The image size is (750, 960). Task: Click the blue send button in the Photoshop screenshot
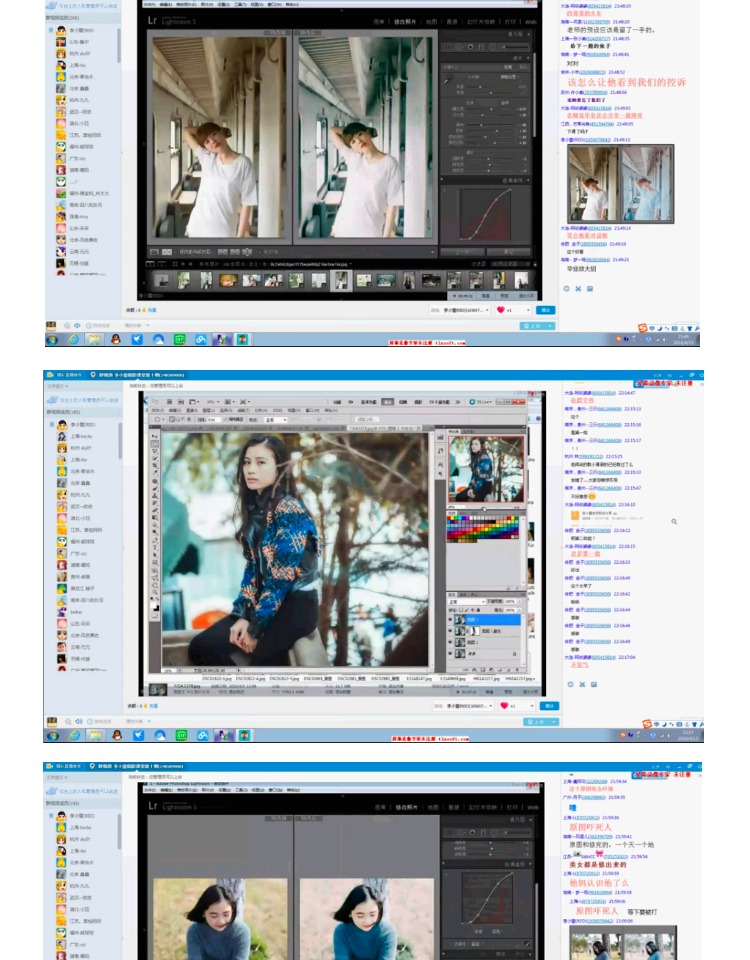pos(549,706)
